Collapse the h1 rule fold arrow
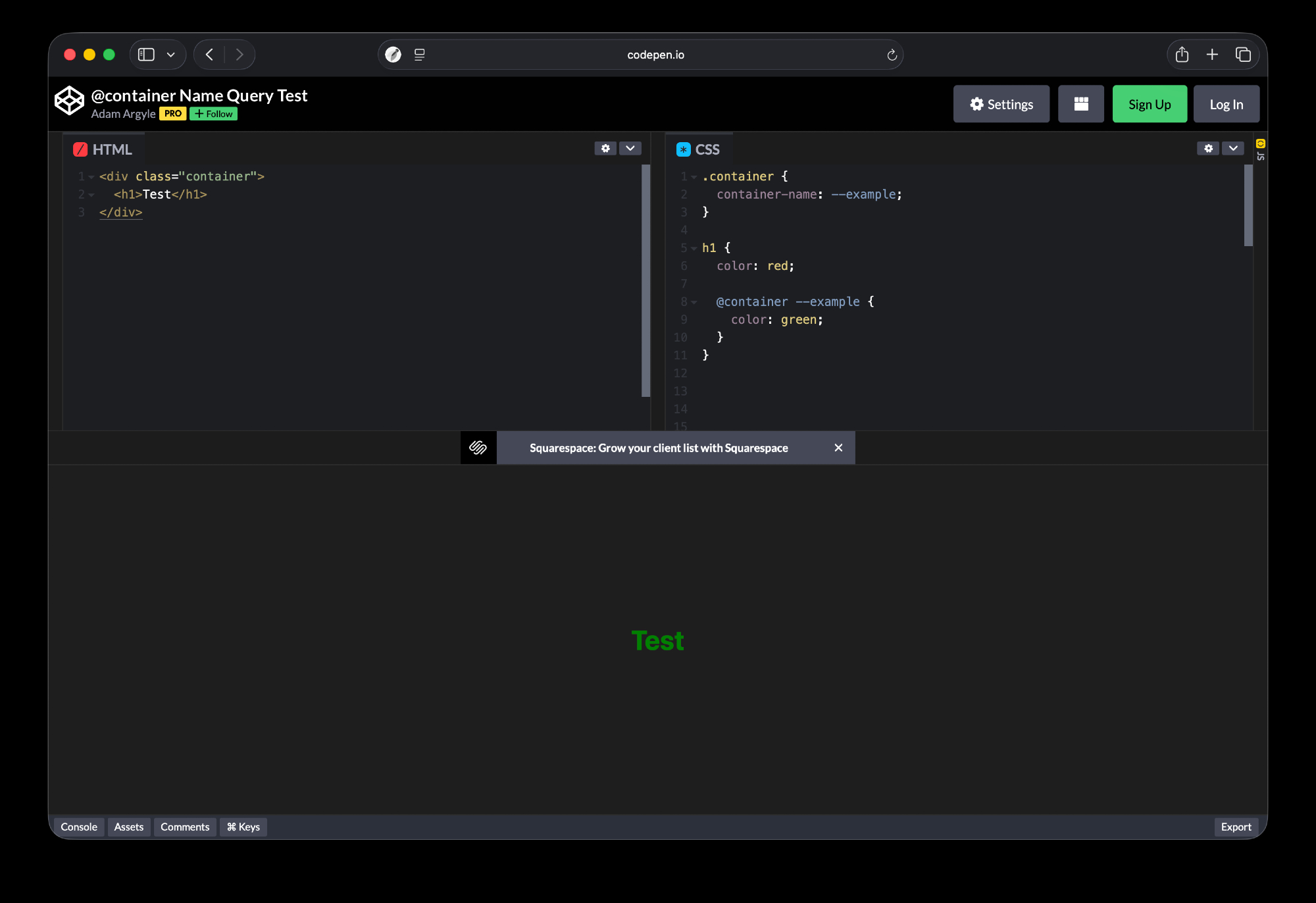Image resolution: width=1316 pixels, height=903 pixels. click(694, 249)
